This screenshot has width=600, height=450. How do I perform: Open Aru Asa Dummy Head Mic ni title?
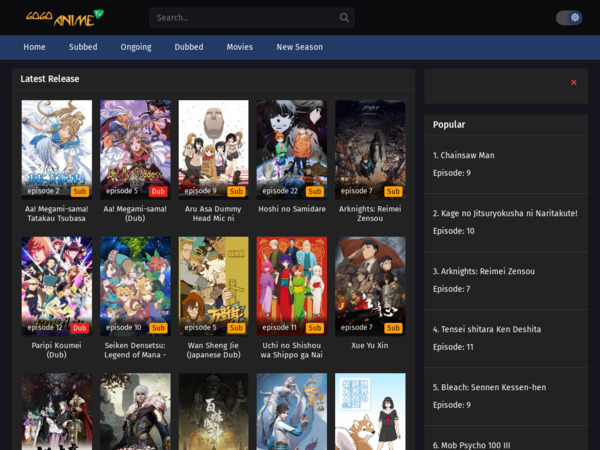pyautogui.click(x=213, y=214)
